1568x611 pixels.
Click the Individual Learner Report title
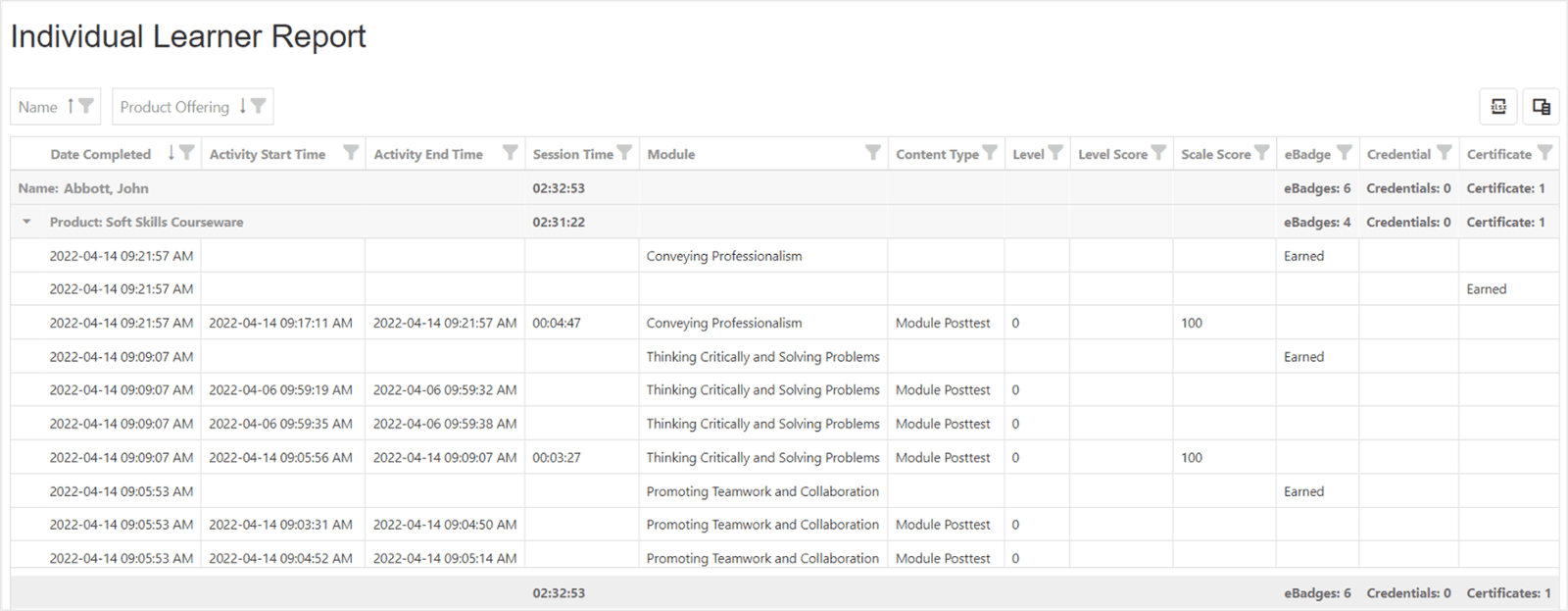(188, 36)
